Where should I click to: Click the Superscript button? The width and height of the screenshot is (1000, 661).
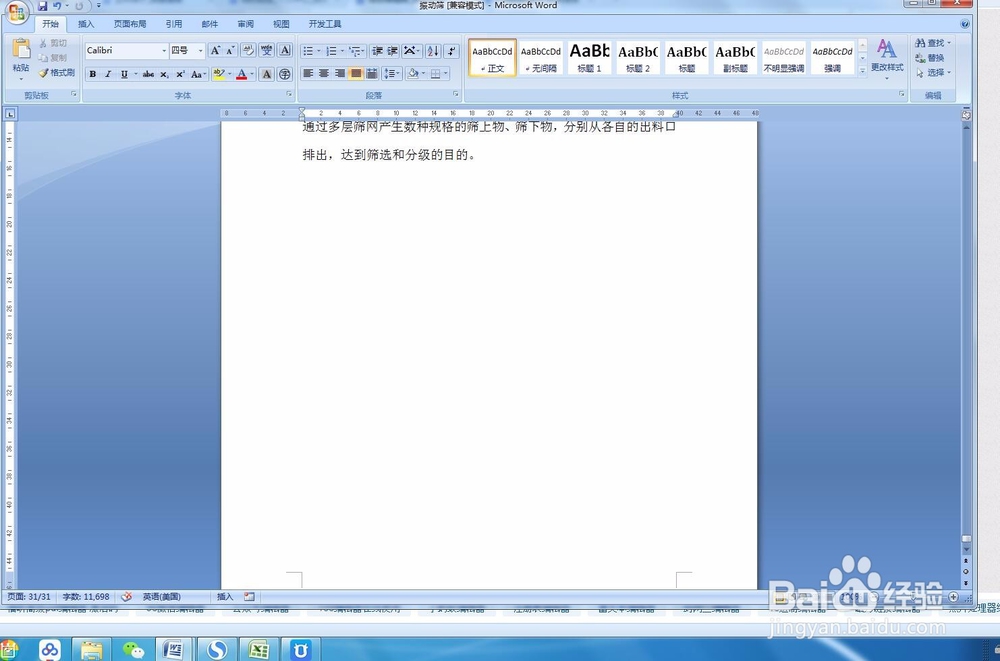pos(180,74)
